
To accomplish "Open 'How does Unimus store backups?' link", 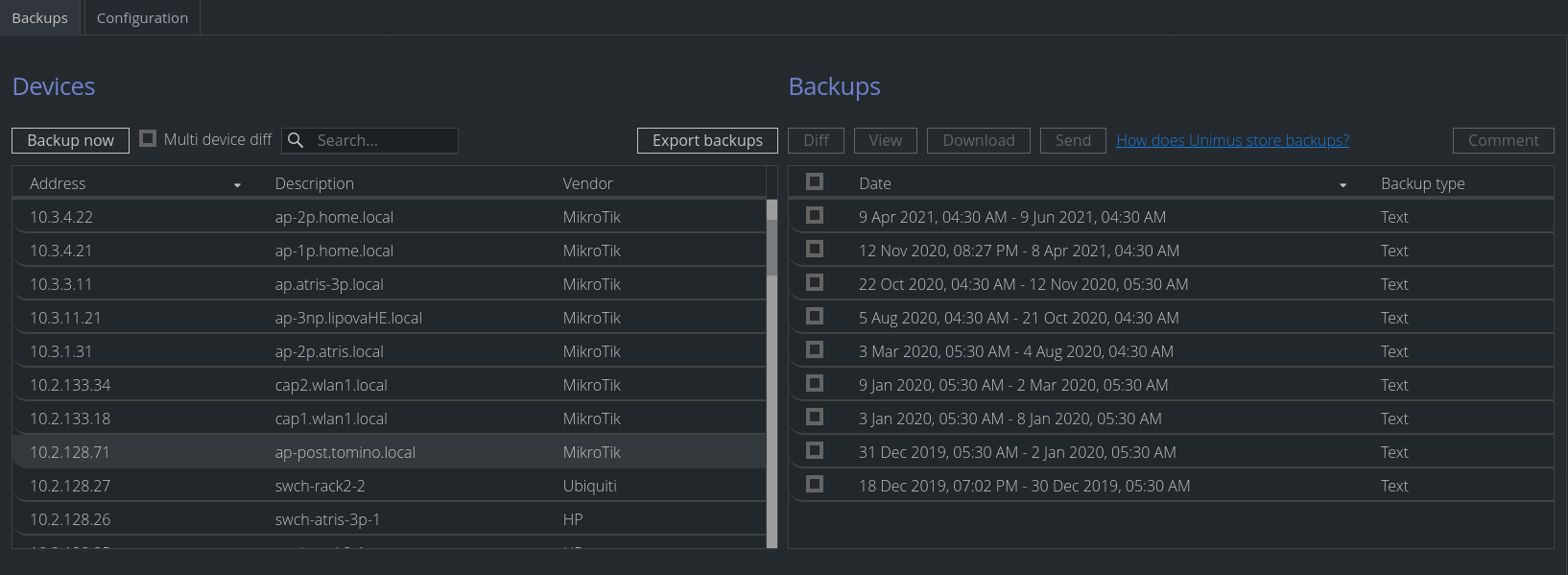I will point(1232,140).
